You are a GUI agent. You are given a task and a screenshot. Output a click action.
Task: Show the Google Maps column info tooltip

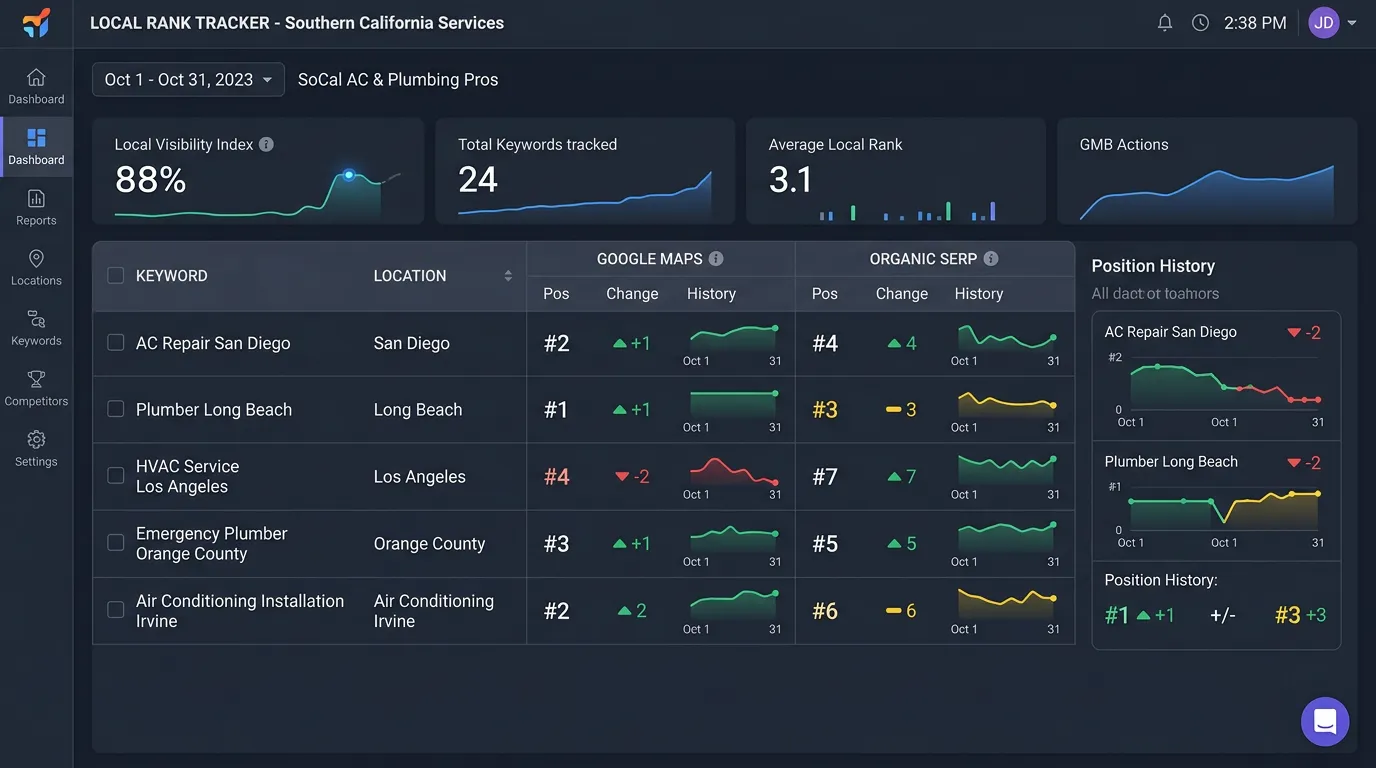[x=716, y=258]
